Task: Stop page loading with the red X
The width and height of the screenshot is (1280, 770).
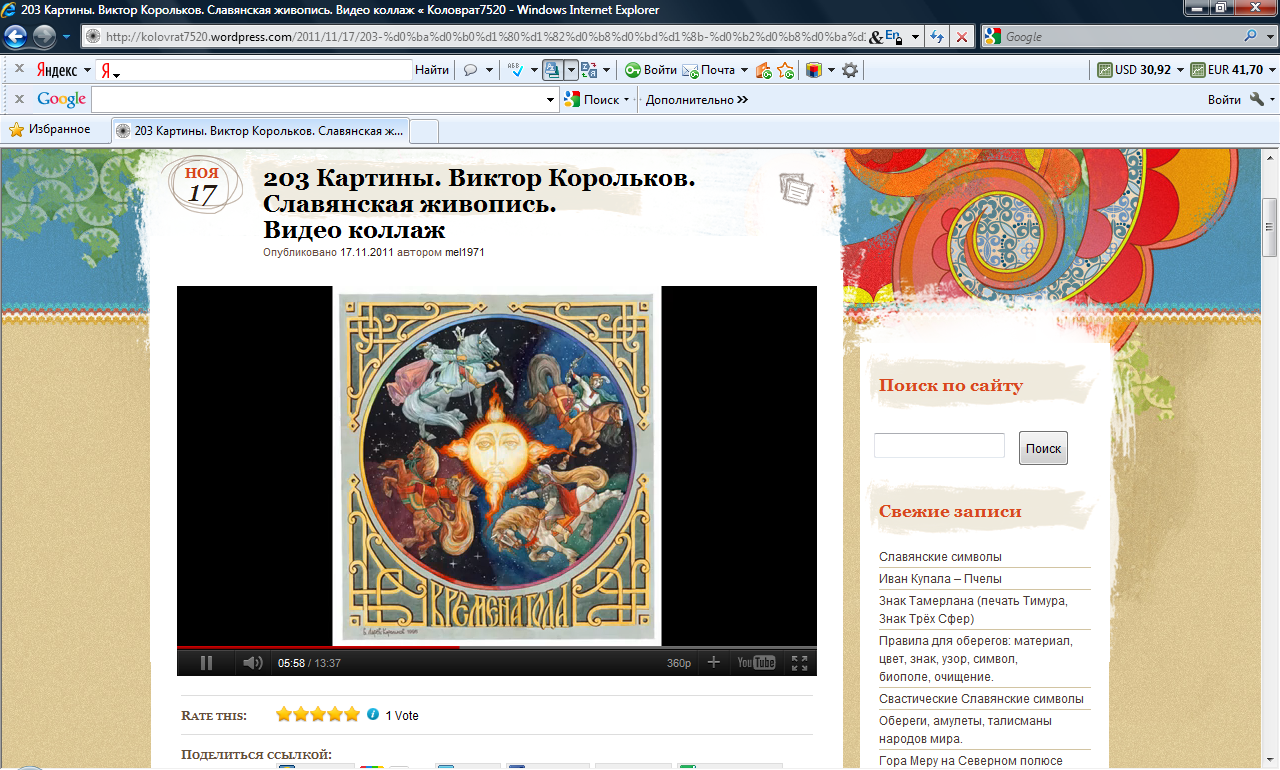Action: click(962, 37)
